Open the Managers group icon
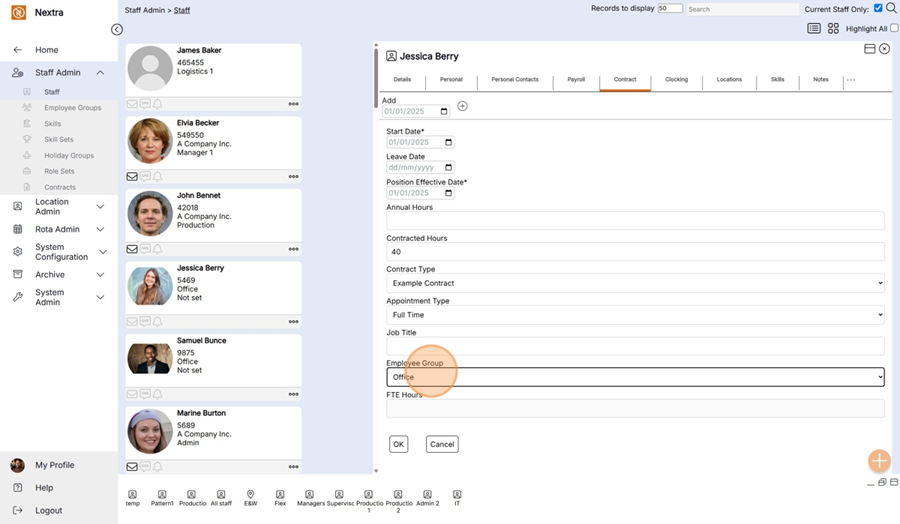900x524 pixels. click(x=309, y=494)
